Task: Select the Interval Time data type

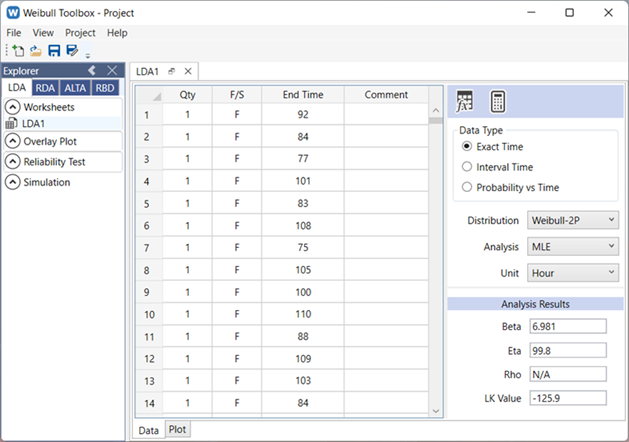Action: point(467,167)
